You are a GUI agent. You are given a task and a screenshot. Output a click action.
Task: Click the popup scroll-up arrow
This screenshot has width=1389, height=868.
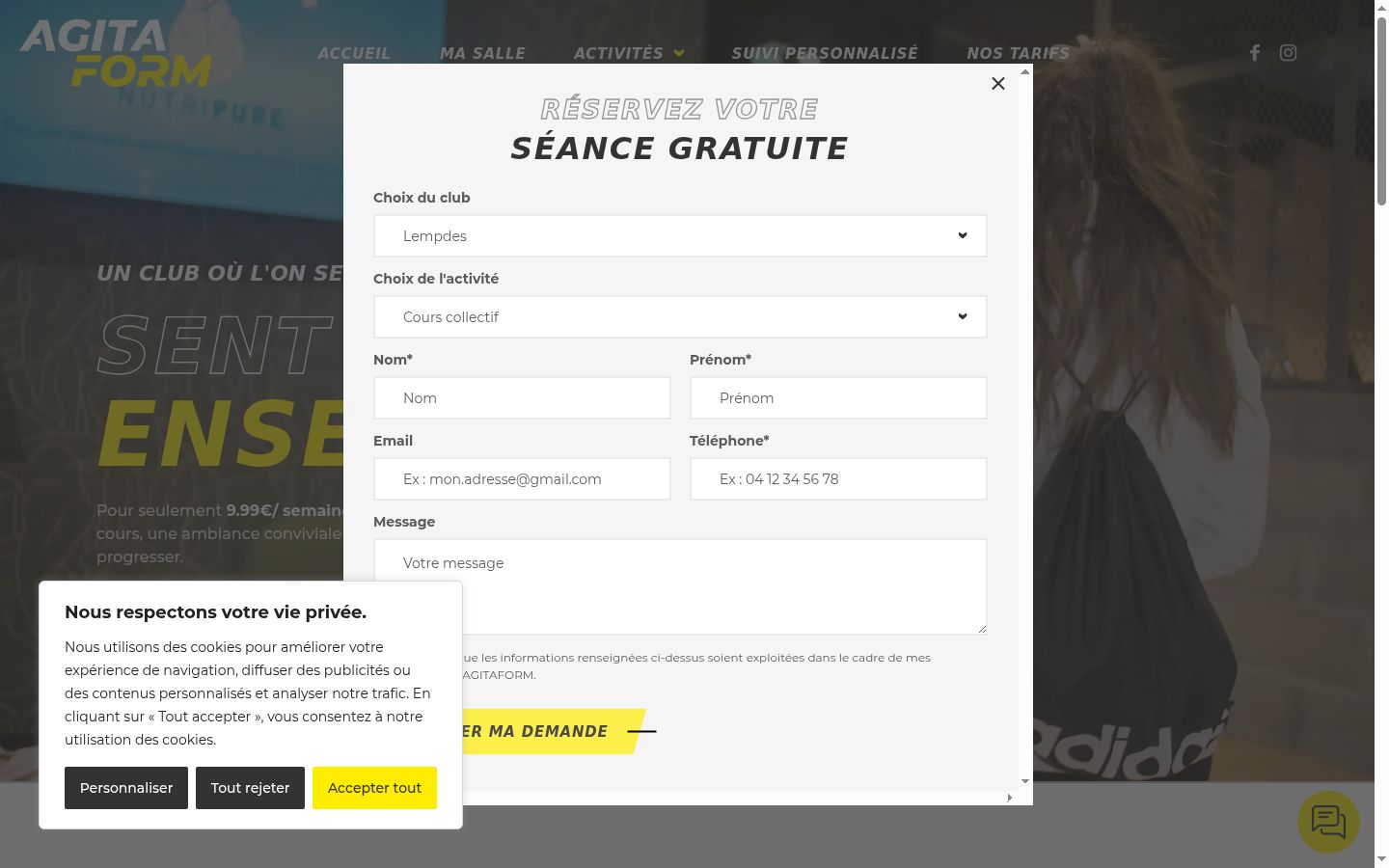[x=1025, y=71]
